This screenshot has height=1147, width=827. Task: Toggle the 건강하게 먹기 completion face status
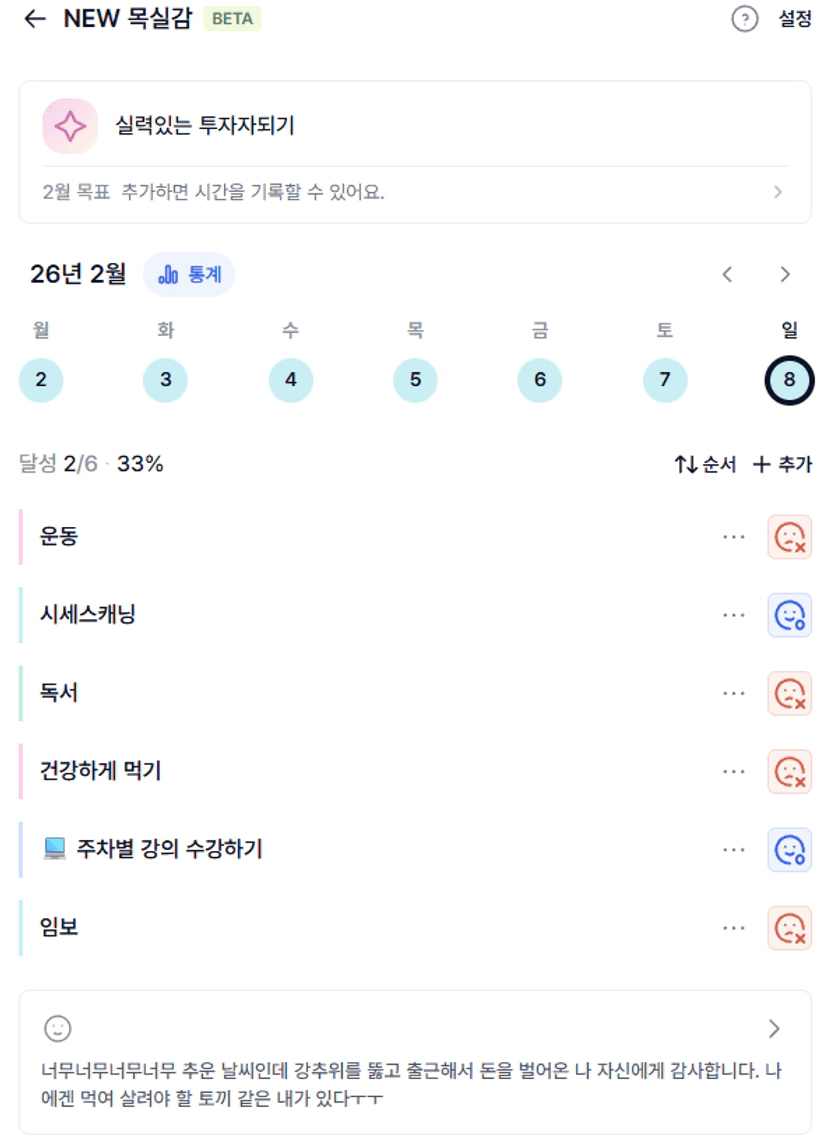(789, 771)
